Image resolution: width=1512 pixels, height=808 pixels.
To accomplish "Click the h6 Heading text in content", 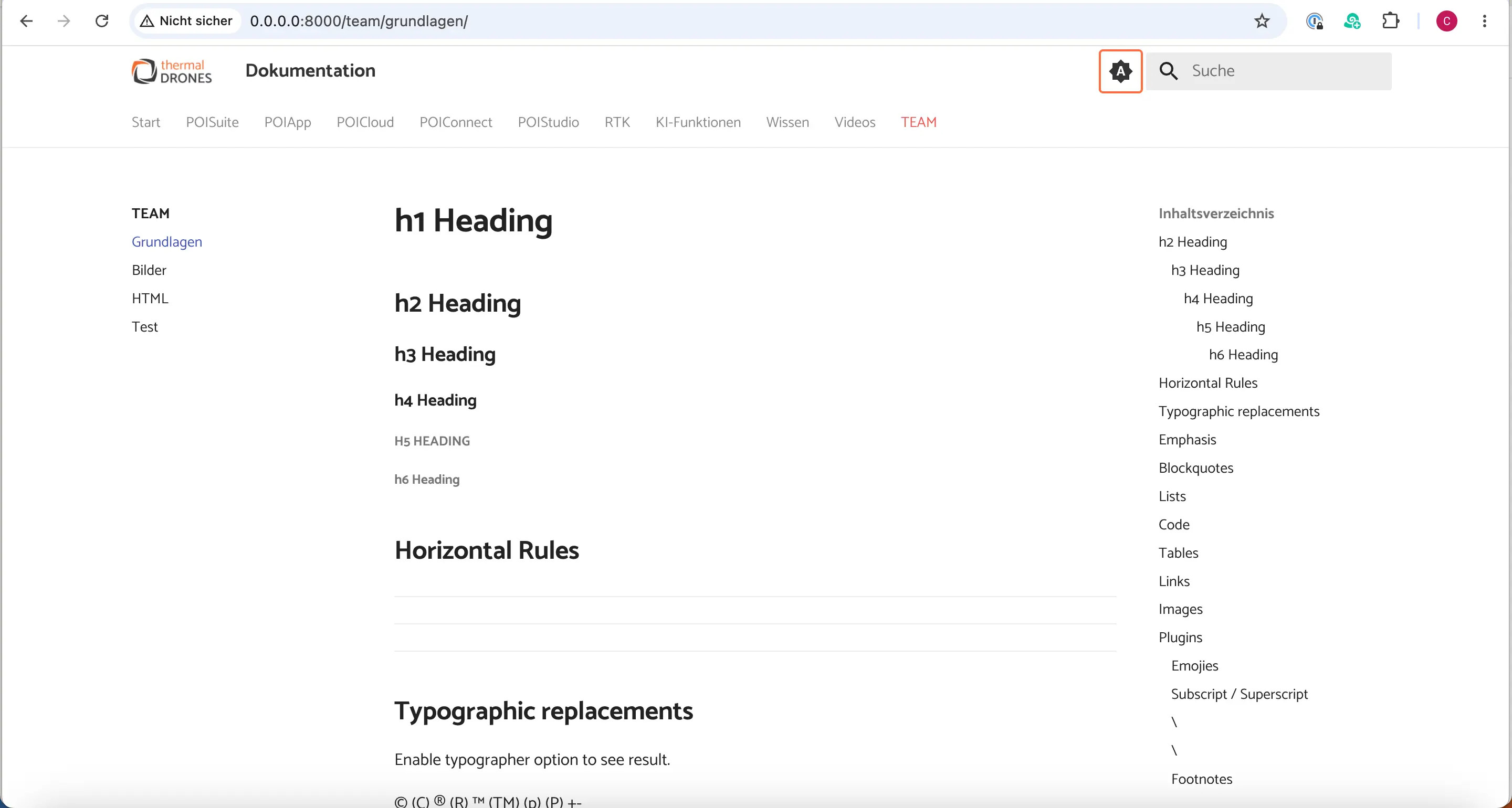I will (x=427, y=480).
